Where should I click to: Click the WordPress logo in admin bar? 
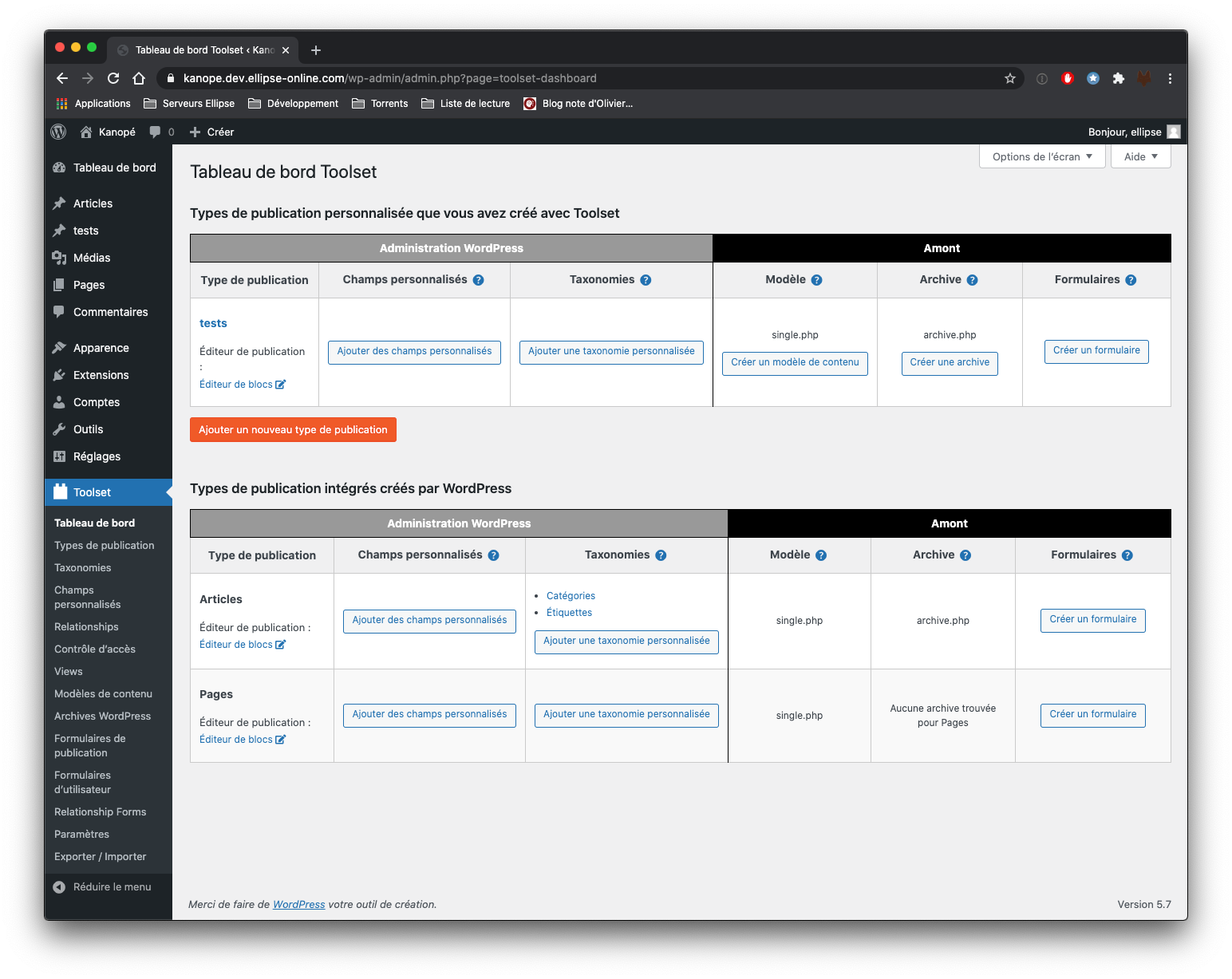click(x=58, y=132)
